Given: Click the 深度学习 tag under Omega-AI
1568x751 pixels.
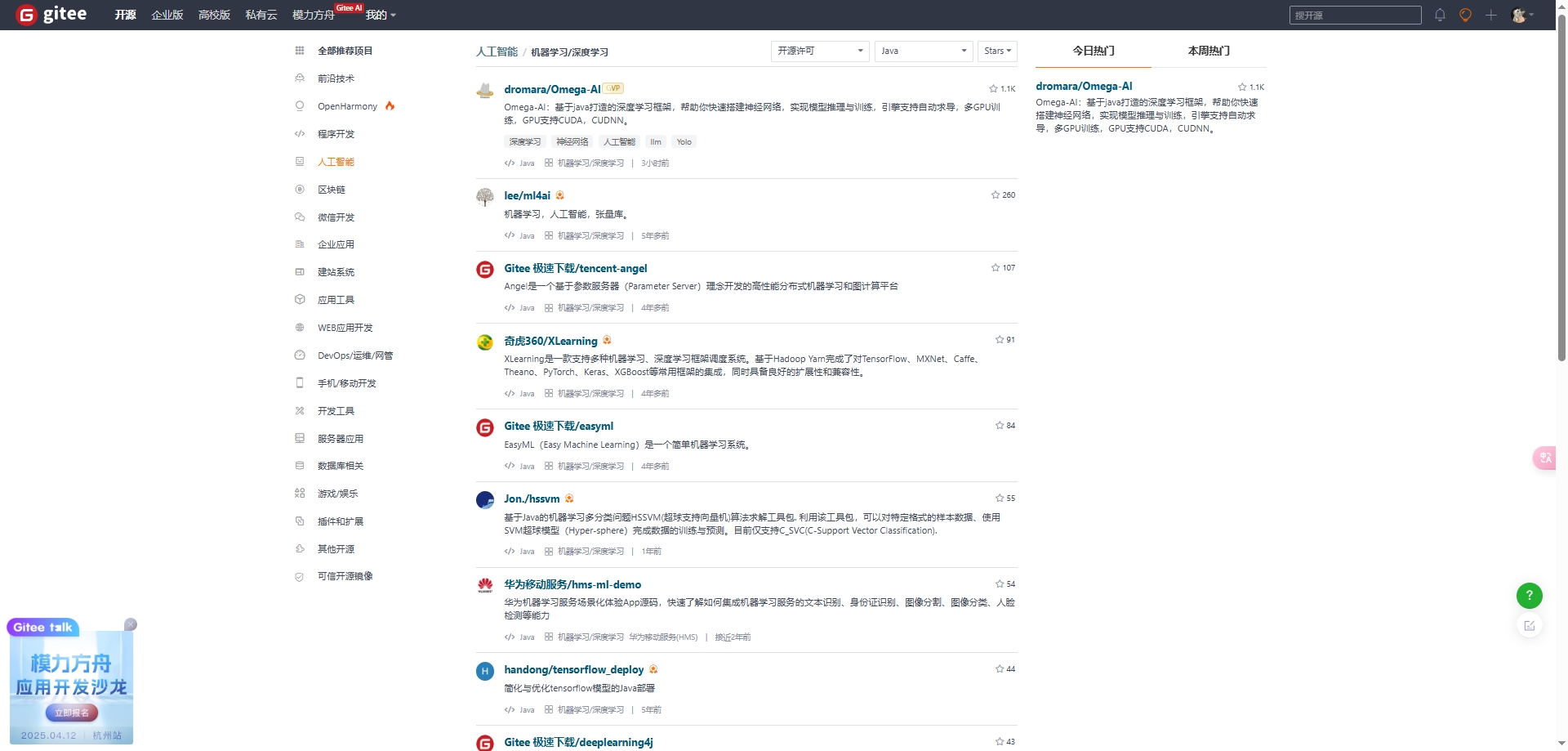Looking at the screenshot, I should coord(525,141).
